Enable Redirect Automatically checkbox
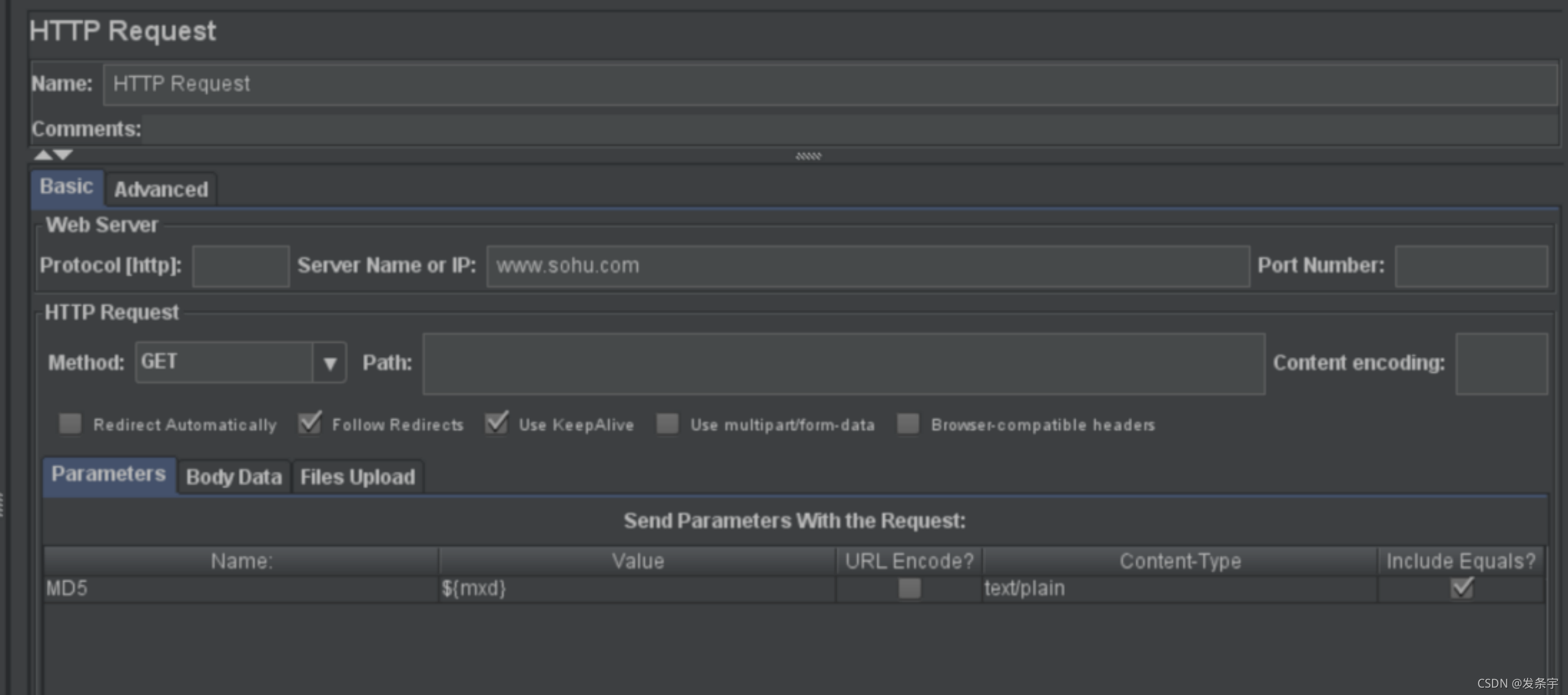The width and height of the screenshot is (1568, 695). [70, 424]
